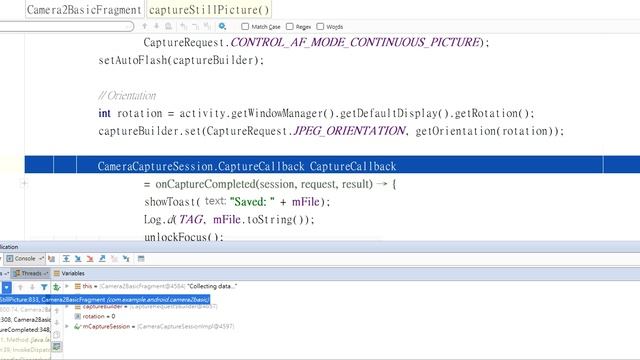This screenshot has width=640, height=360.
Task: Click the "Saved: " string literal
Action: (252, 202)
